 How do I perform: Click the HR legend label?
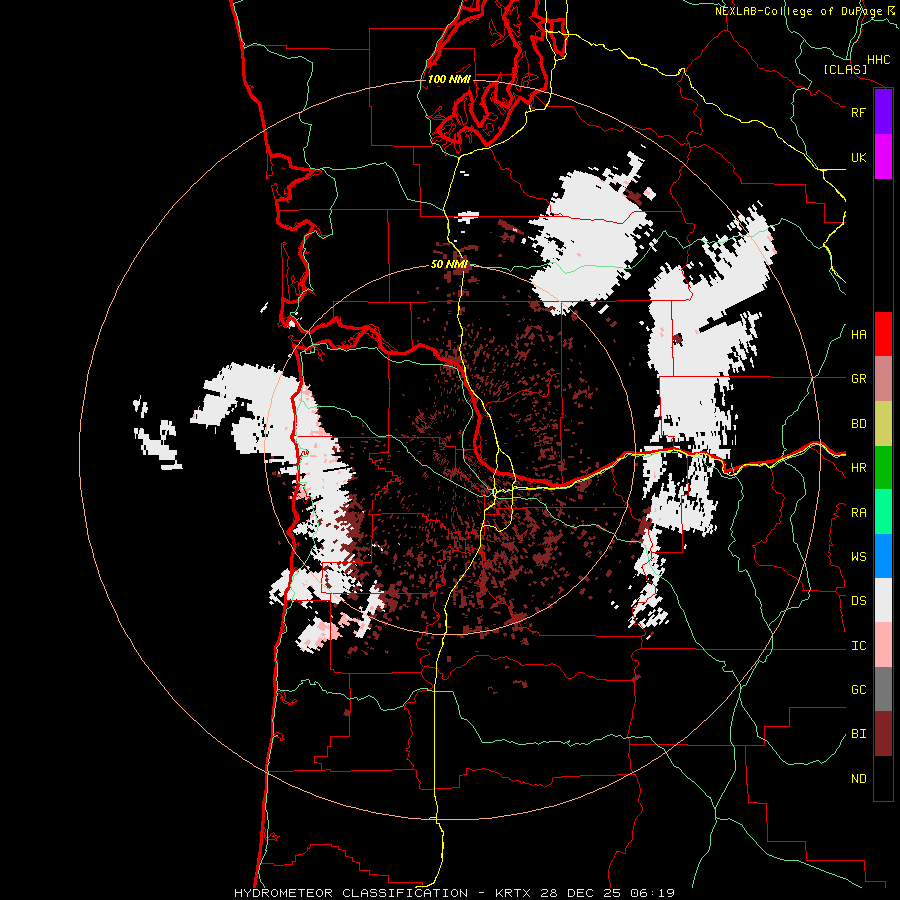[858, 468]
